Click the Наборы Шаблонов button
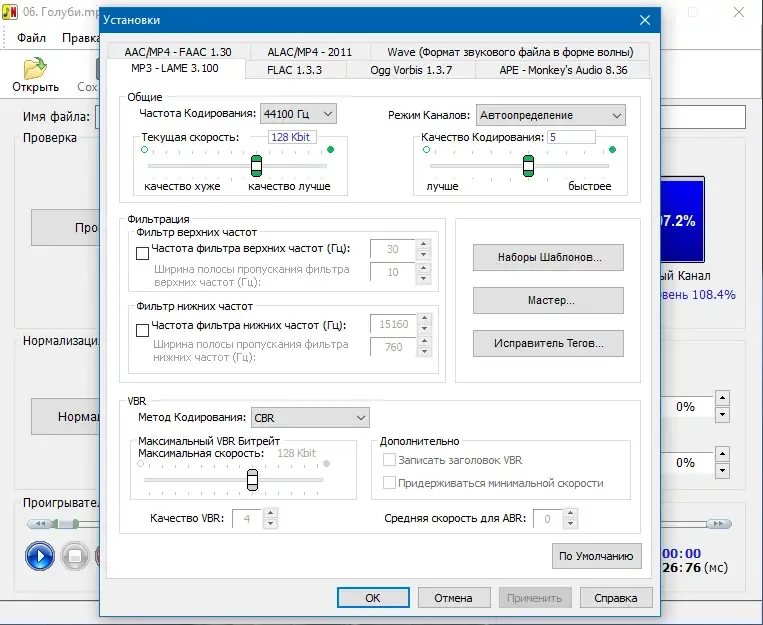763x625 pixels. tap(548, 257)
